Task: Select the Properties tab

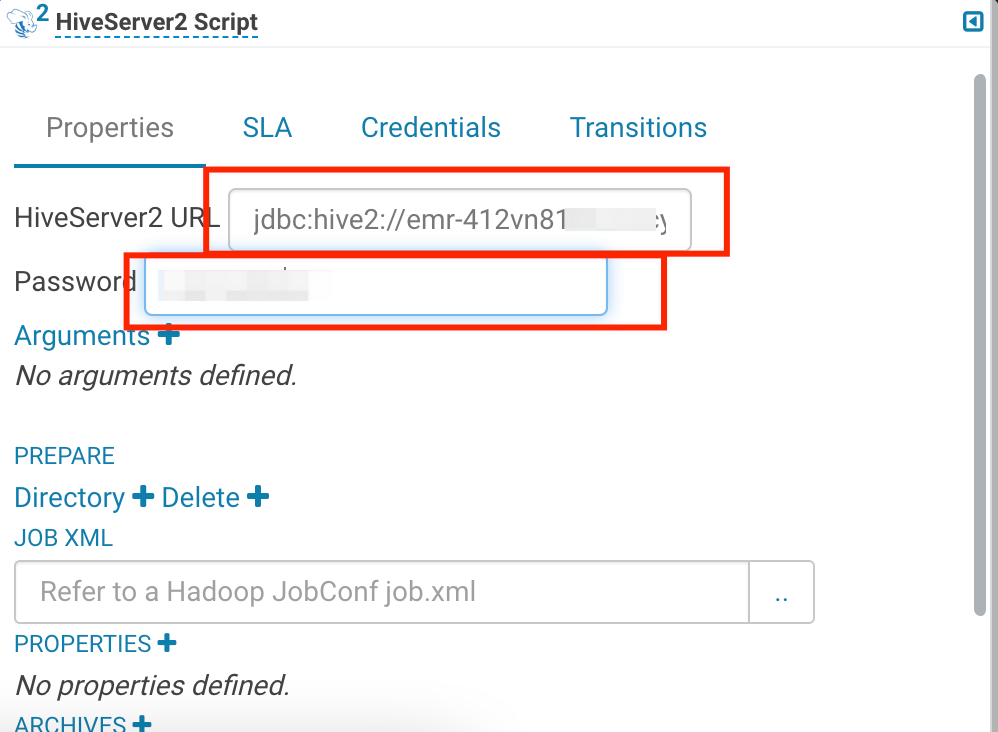Action: coord(109,128)
